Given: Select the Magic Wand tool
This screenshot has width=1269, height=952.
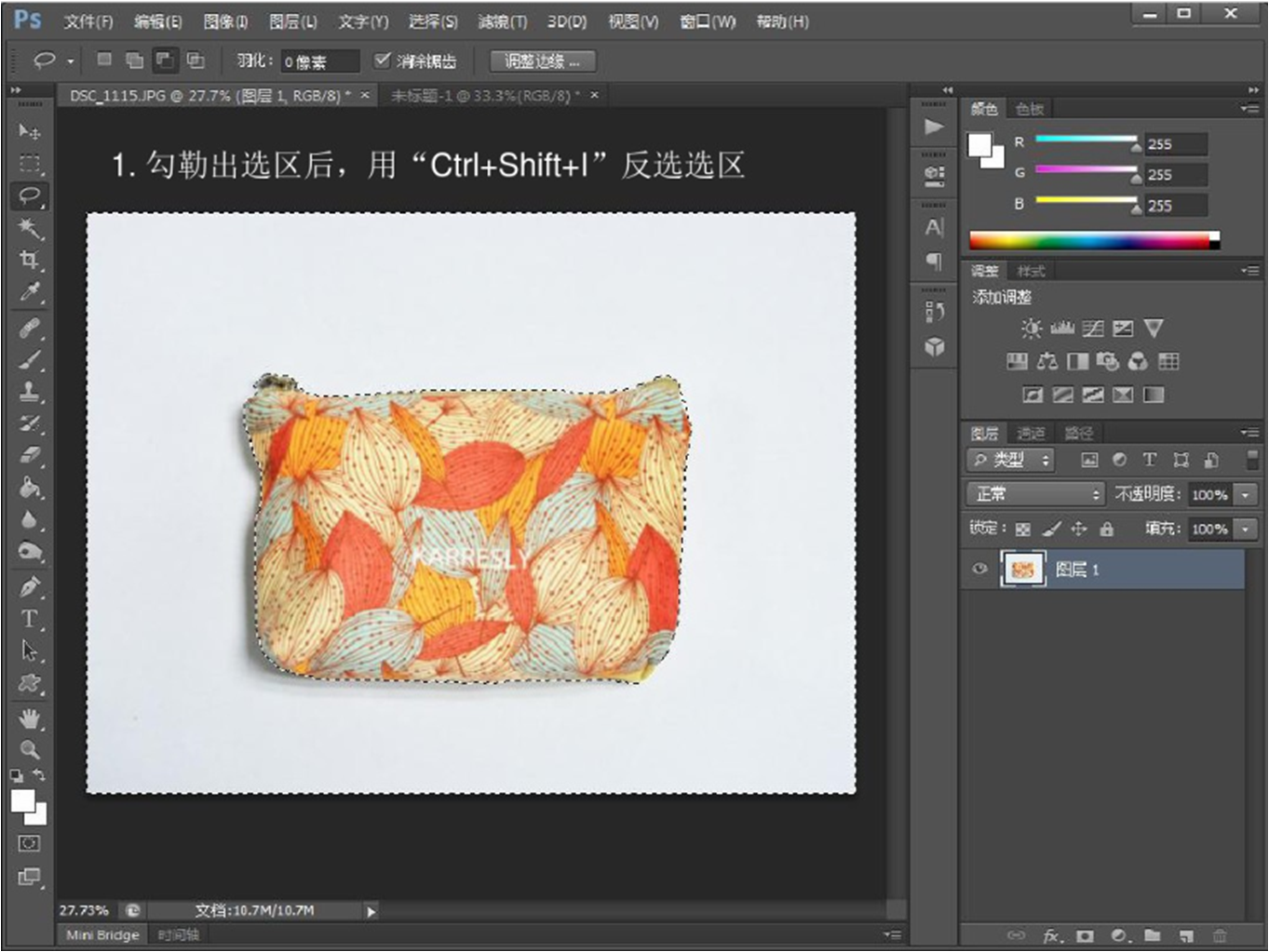Looking at the screenshot, I should [x=30, y=228].
